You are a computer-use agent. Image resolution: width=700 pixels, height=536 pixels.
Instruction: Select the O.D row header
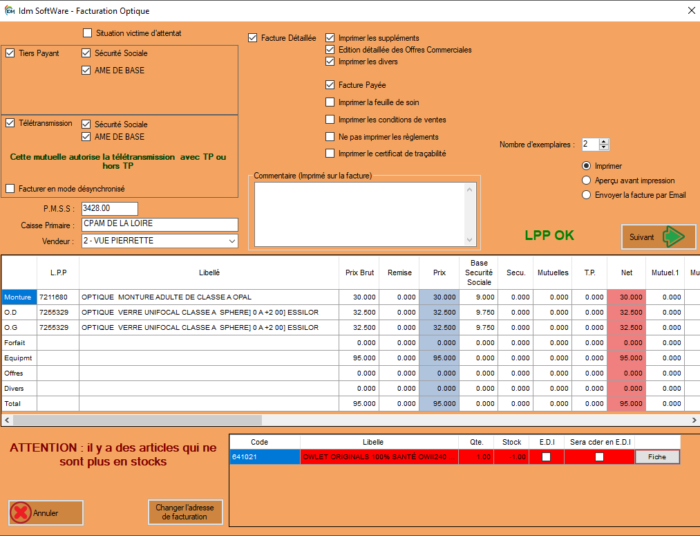click(19, 312)
